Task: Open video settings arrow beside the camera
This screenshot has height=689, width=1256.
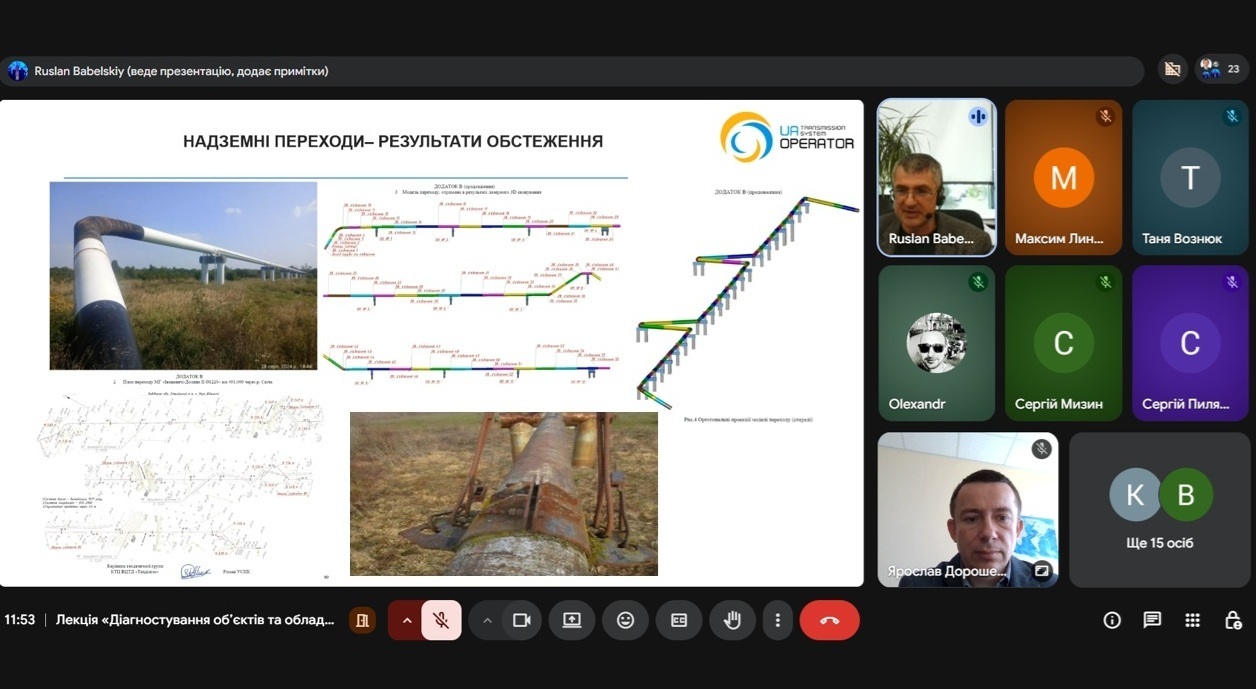Action: tap(487, 620)
